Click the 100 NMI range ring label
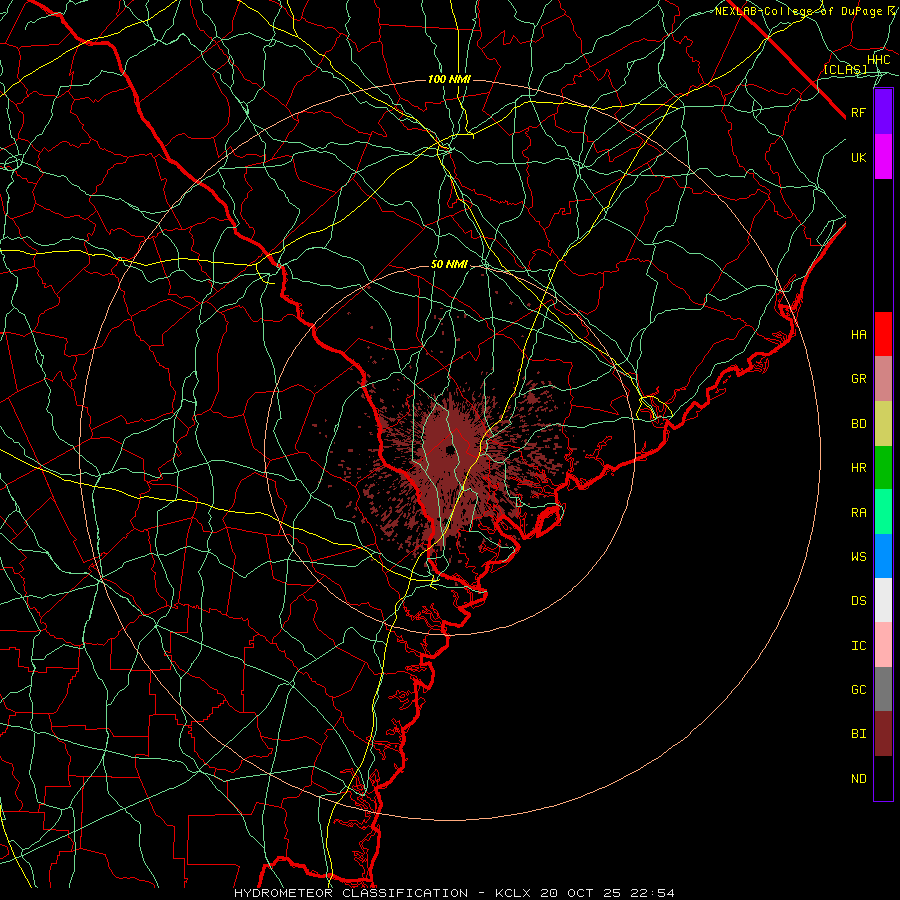 point(449,79)
